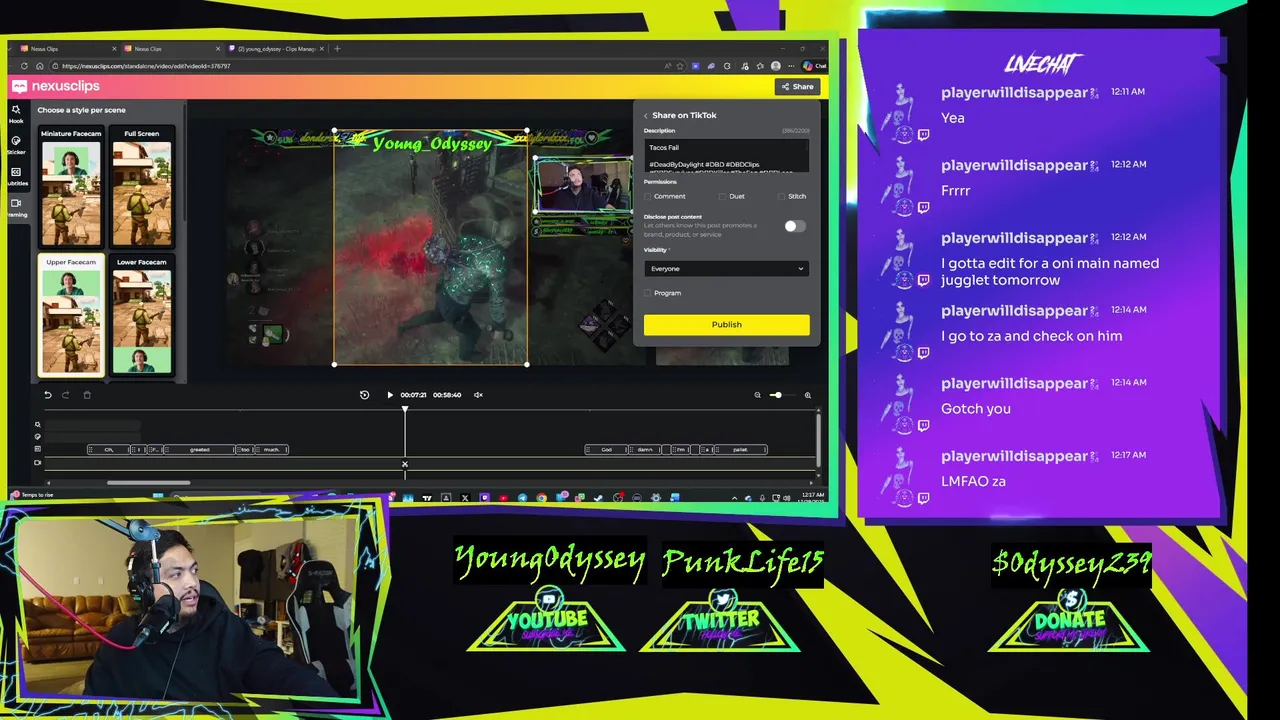Select the 'God' subtitle clip
1280x720 pixels.
pyautogui.click(x=606, y=450)
